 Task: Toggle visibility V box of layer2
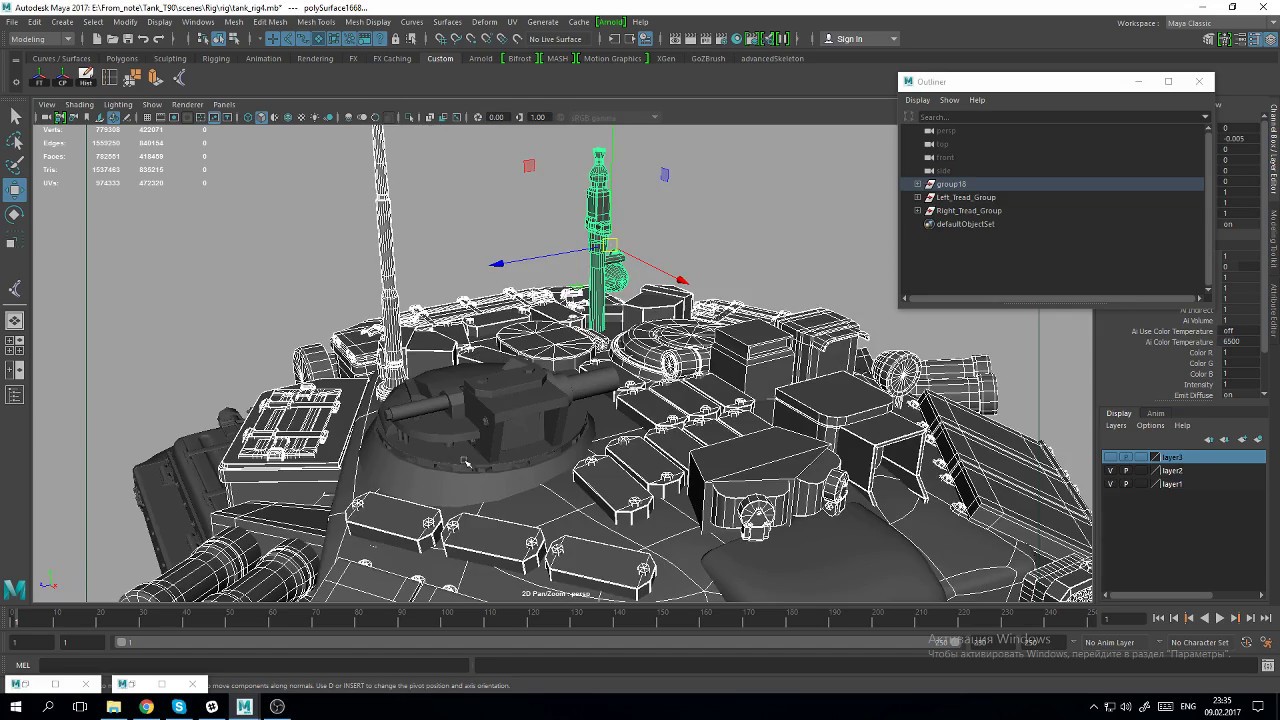pos(1110,471)
